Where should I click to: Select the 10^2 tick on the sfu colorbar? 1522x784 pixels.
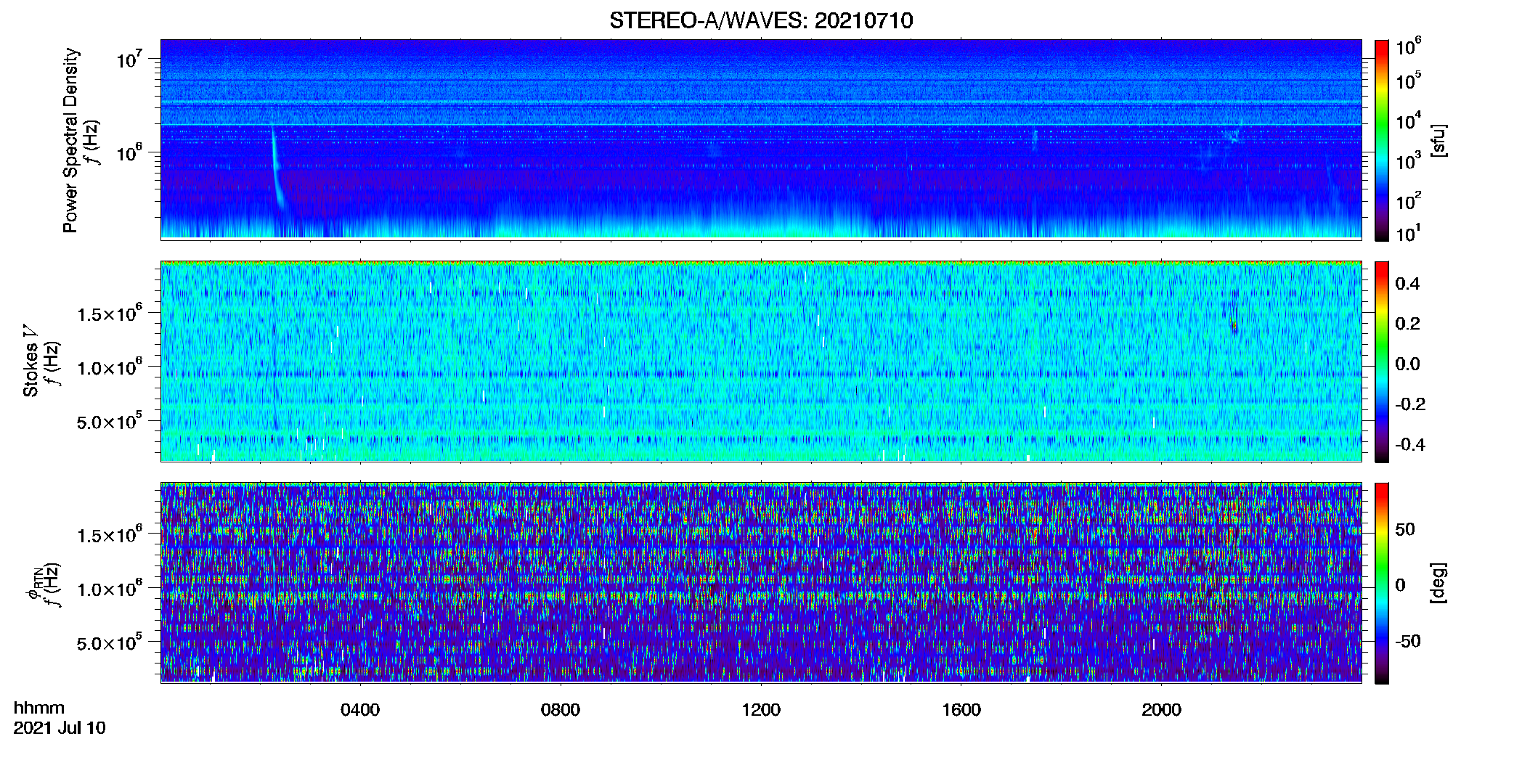(1409, 200)
